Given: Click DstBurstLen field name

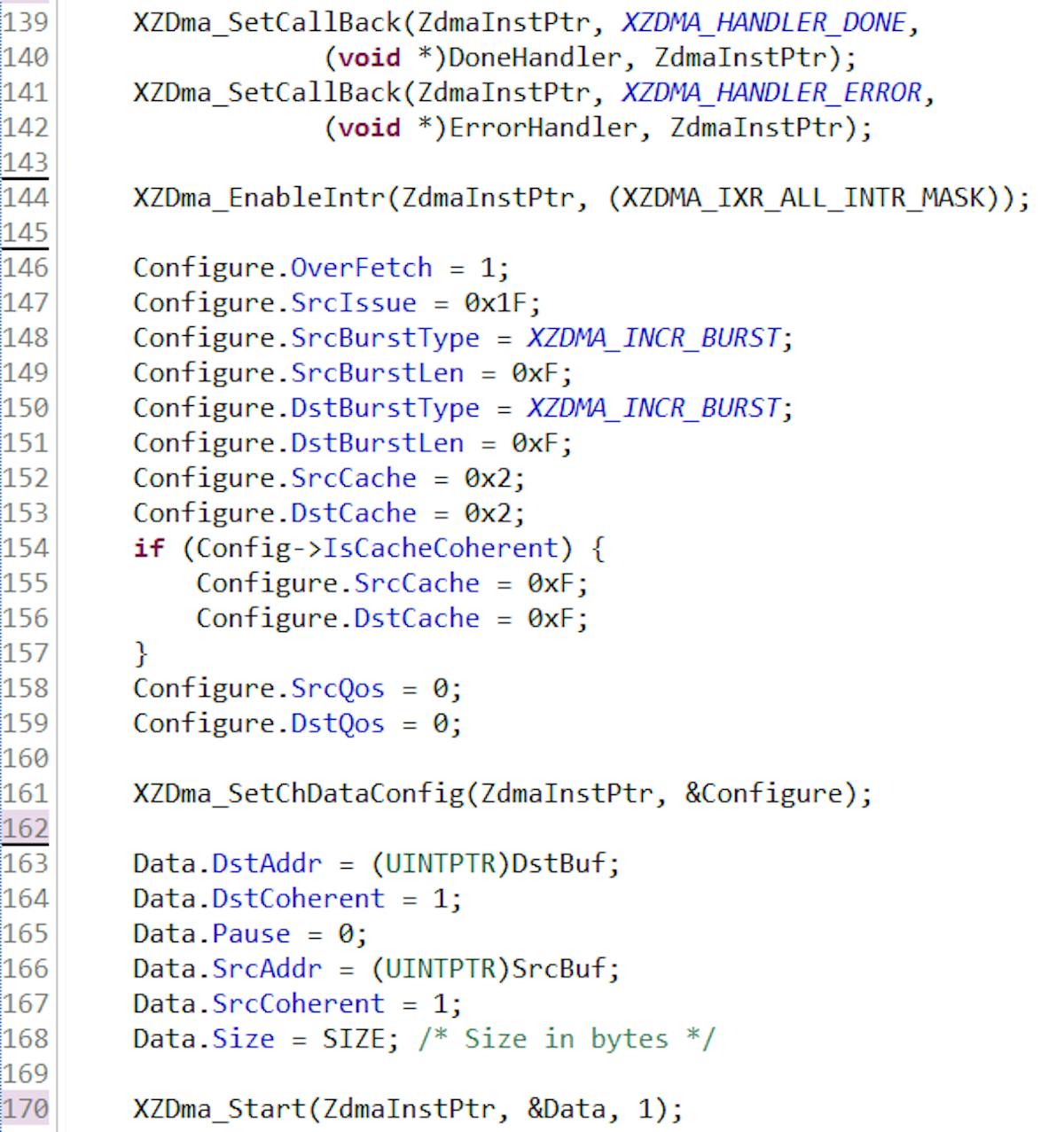Looking at the screenshot, I should [x=377, y=442].
